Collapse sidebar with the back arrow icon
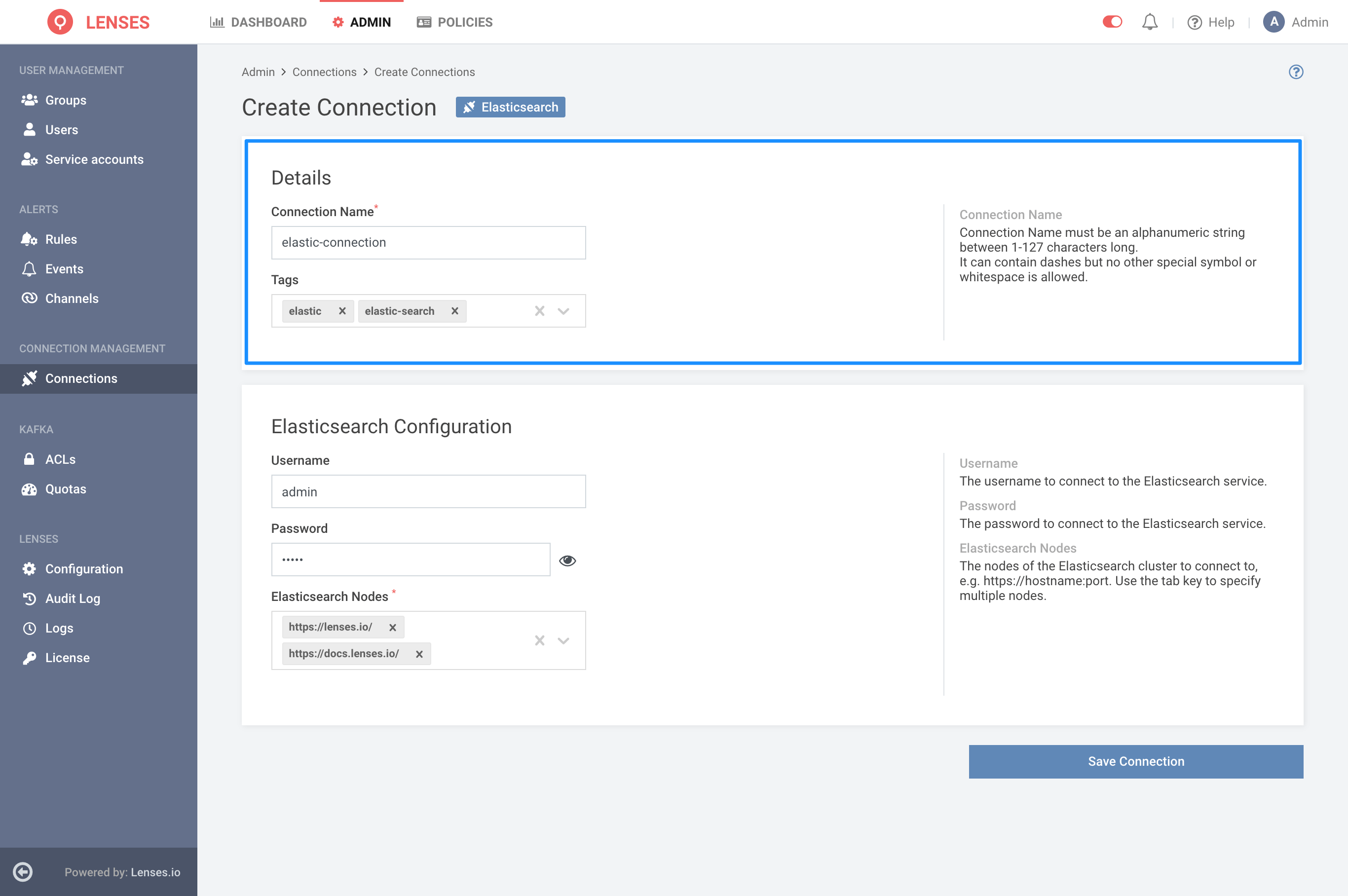1348x896 pixels. [23, 871]
